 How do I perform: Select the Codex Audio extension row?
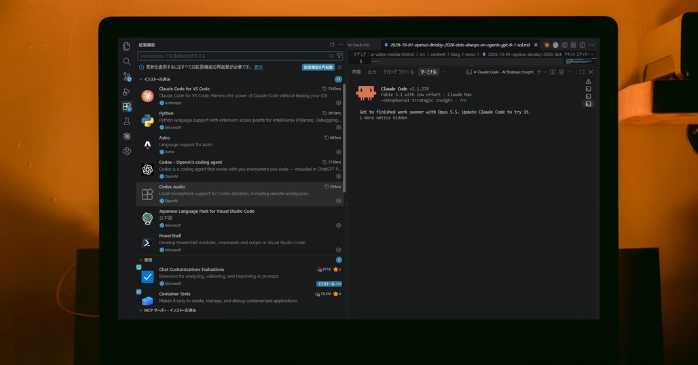[x=240, y=194]
